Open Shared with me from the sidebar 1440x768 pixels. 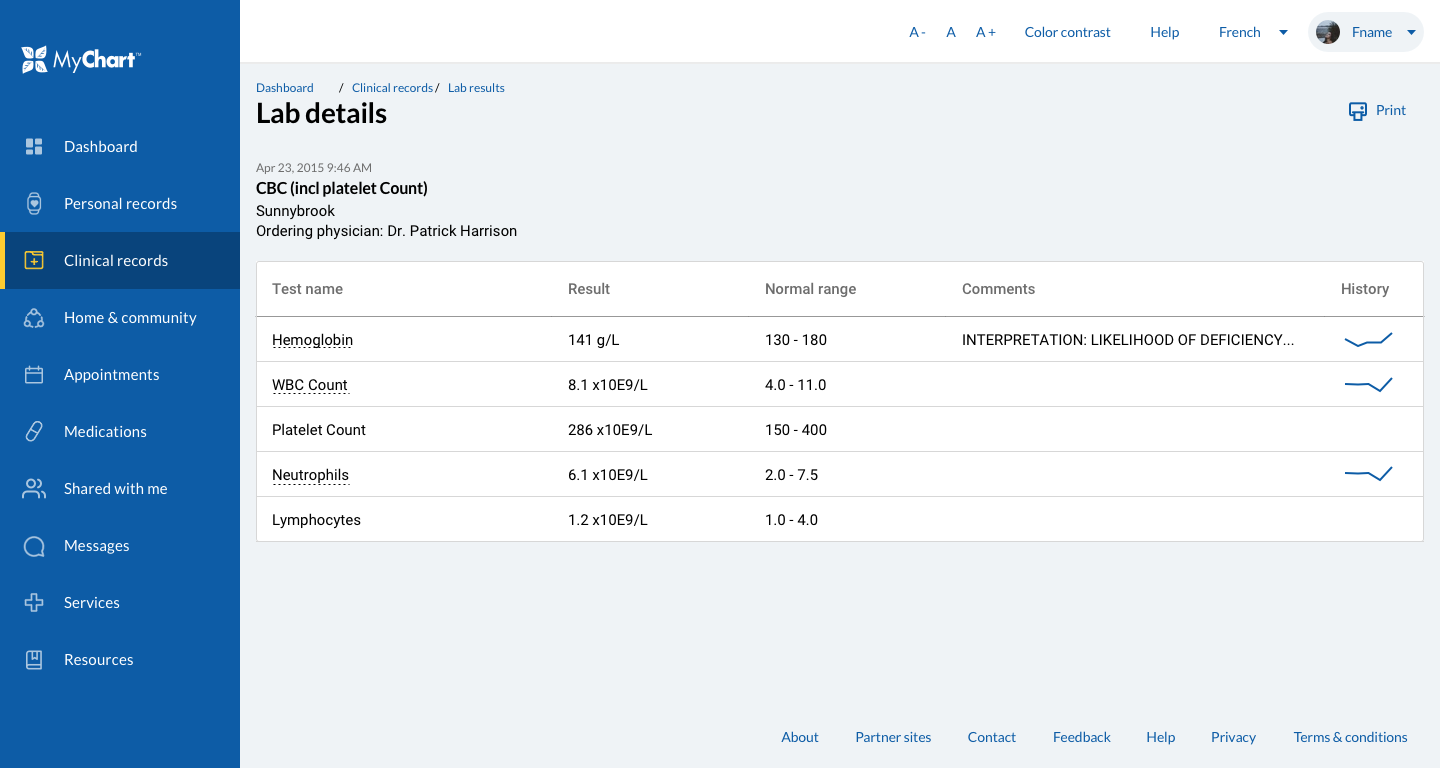click(33, 488)
